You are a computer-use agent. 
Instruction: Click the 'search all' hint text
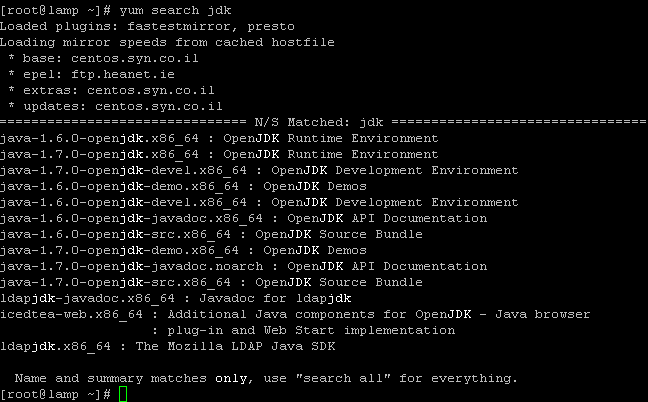(343, 378)
